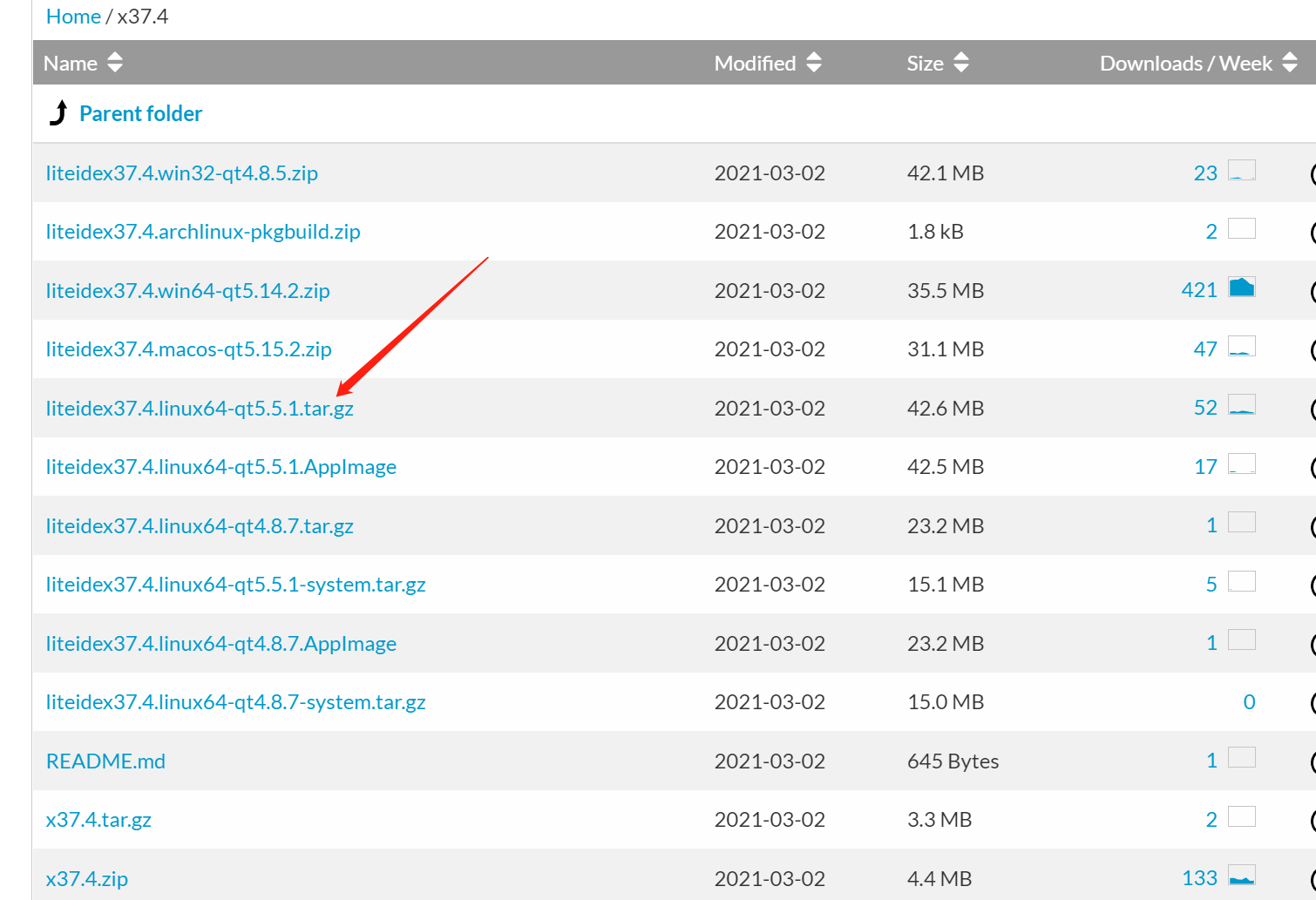Download liteidex37.4.win64-qt5.14.2.zip

[187, 290]
